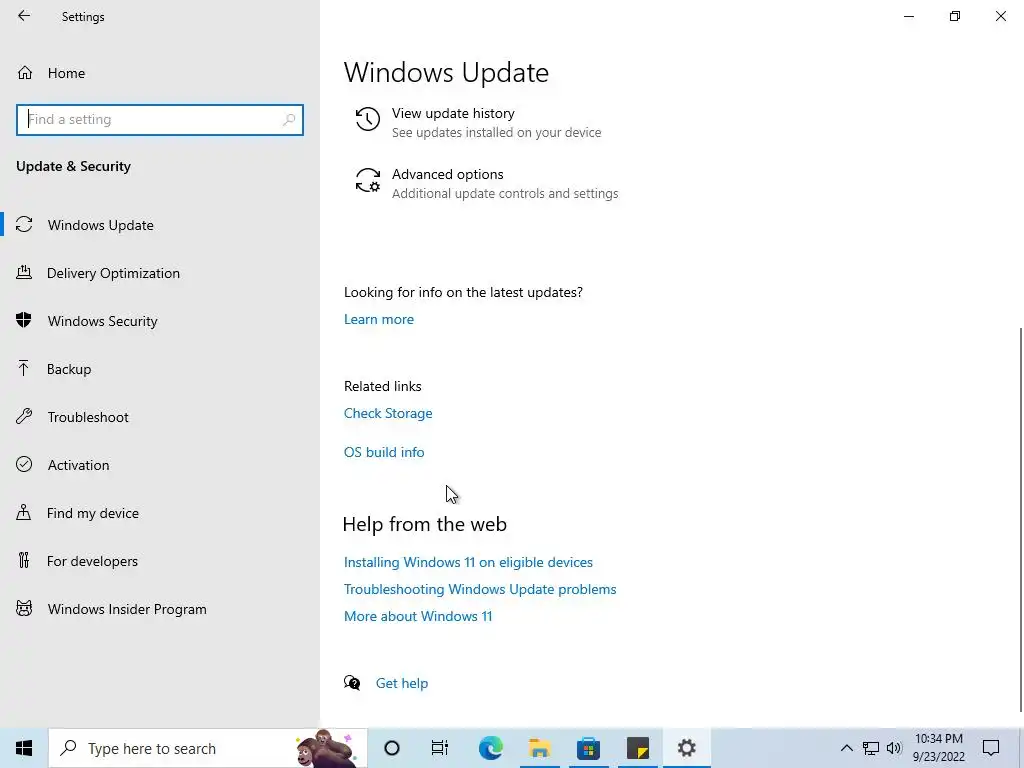Open the notification center icon
1024x768 pixels.
(991, 748)
